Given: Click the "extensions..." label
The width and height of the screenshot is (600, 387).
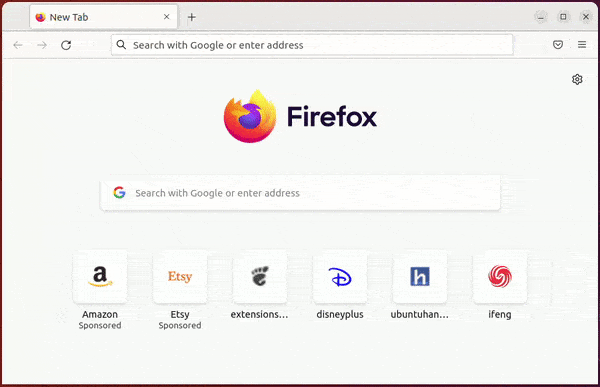Looking at the screenshot, I should coord(259,314).
